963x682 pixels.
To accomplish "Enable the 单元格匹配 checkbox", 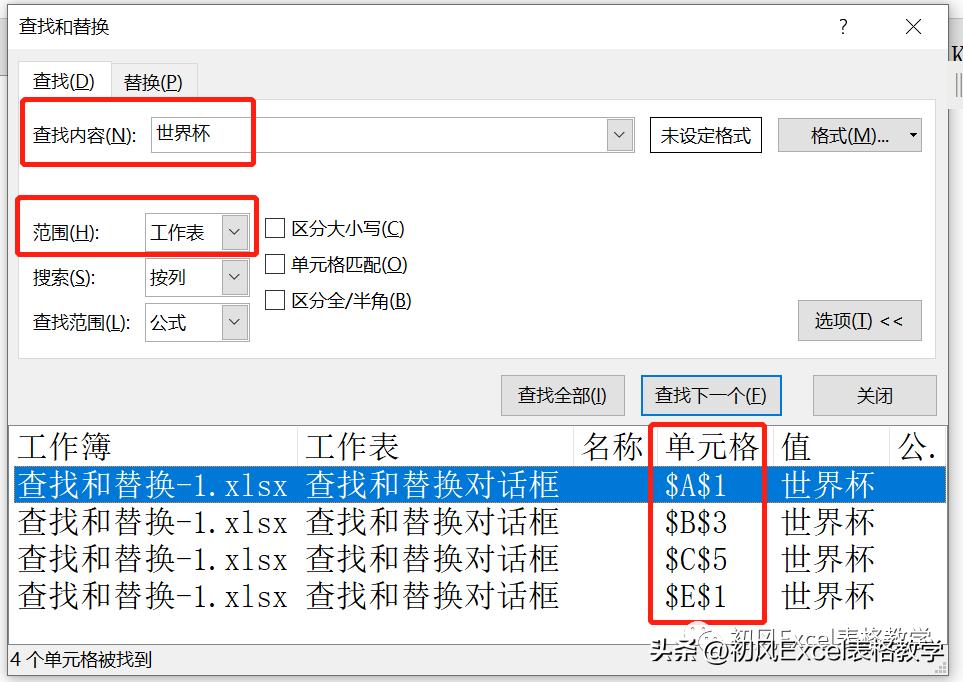I will (x=275, y=264).
